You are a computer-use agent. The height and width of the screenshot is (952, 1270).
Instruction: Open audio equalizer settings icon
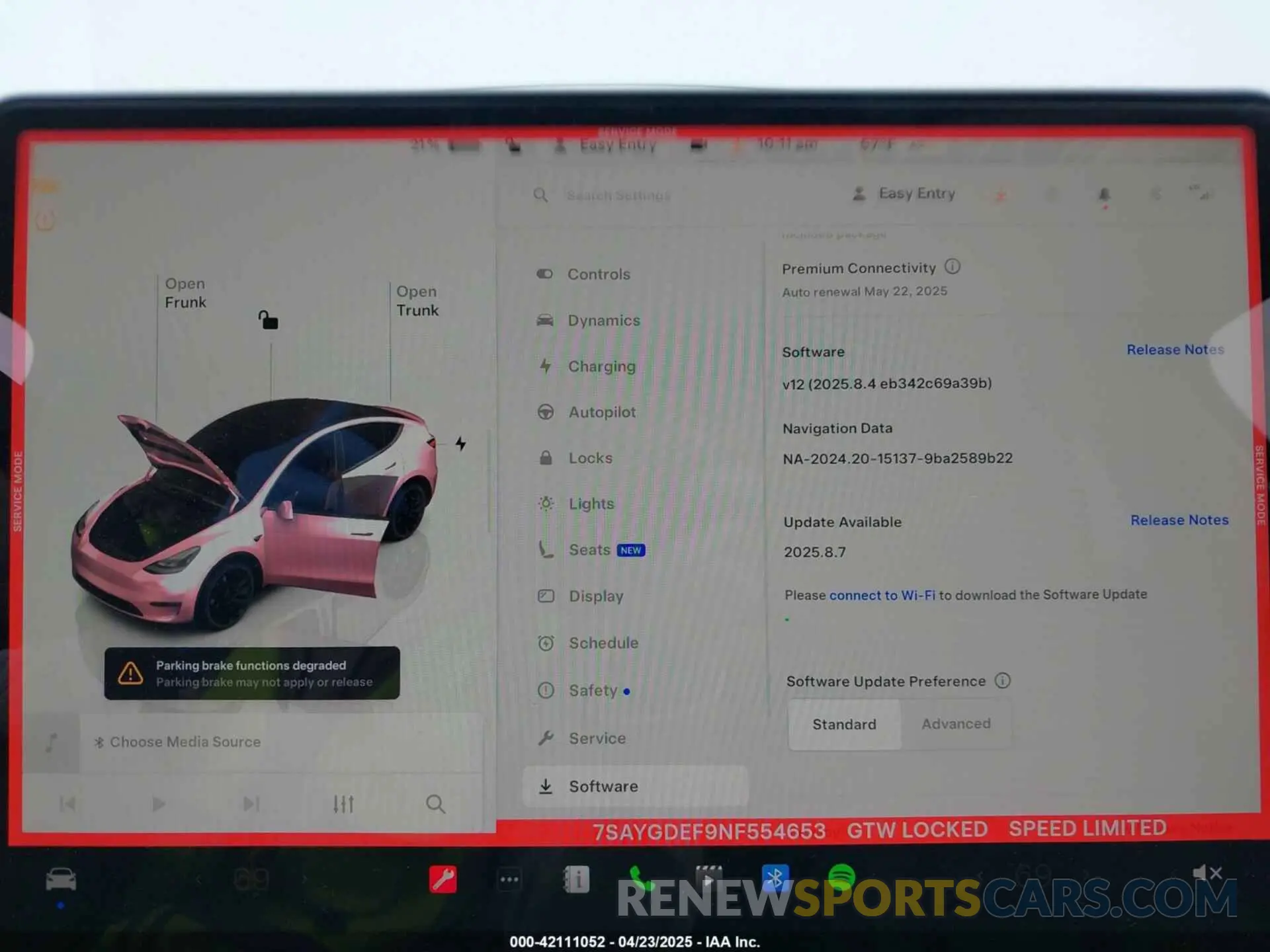pyautogui.click(x=343, y=804)
